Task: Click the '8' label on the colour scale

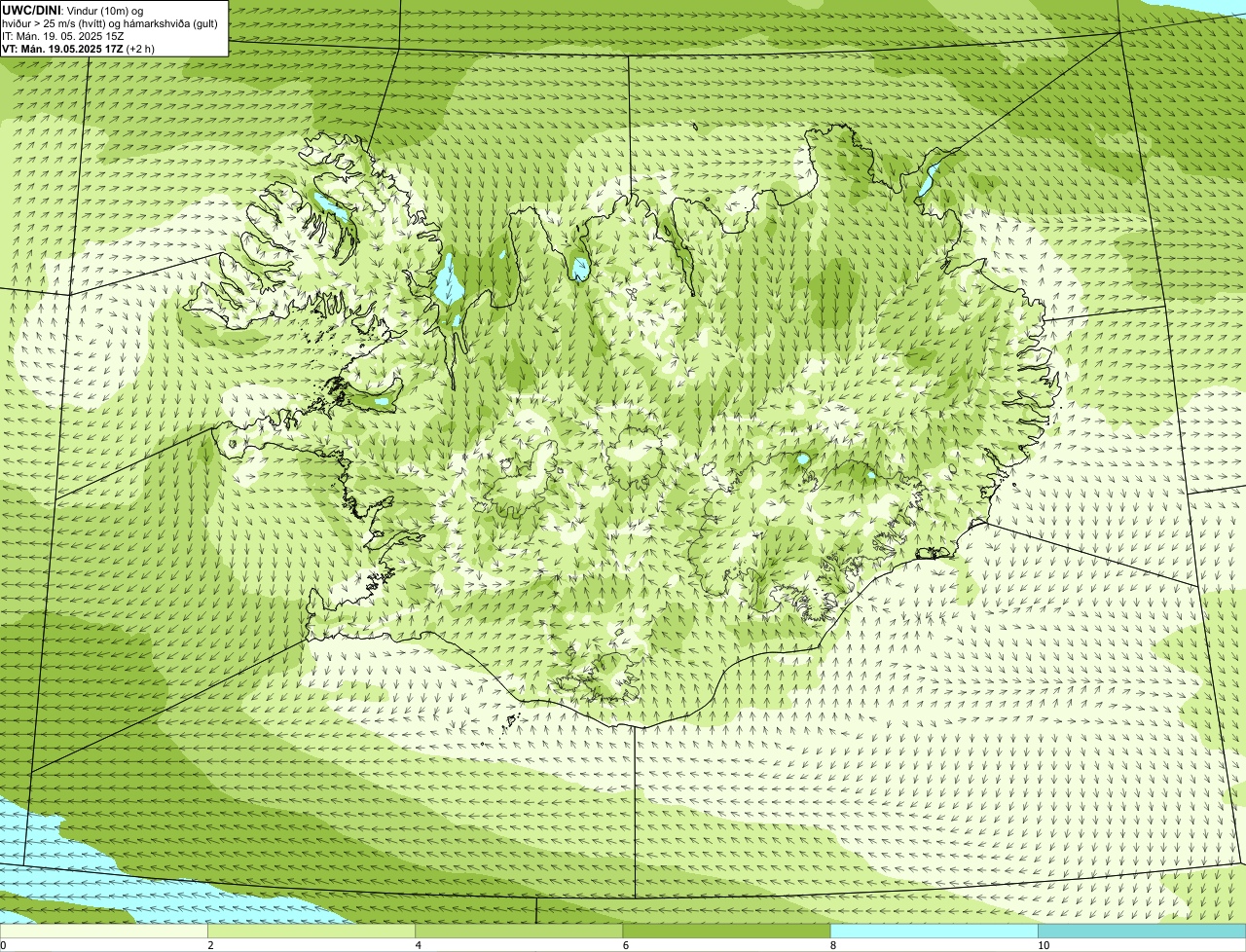Action: (832, 945)
